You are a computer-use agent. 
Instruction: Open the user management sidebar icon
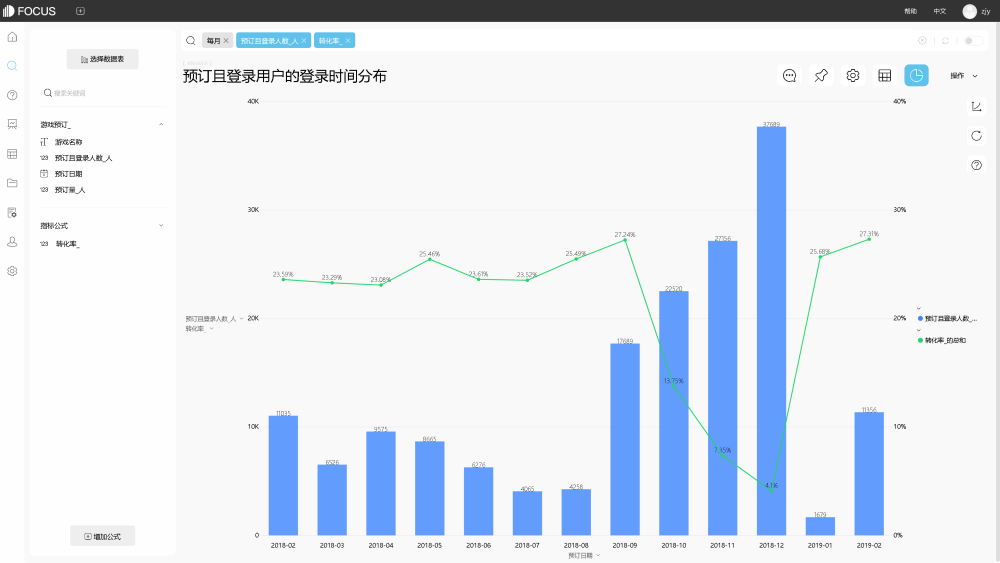pos(12,242)
